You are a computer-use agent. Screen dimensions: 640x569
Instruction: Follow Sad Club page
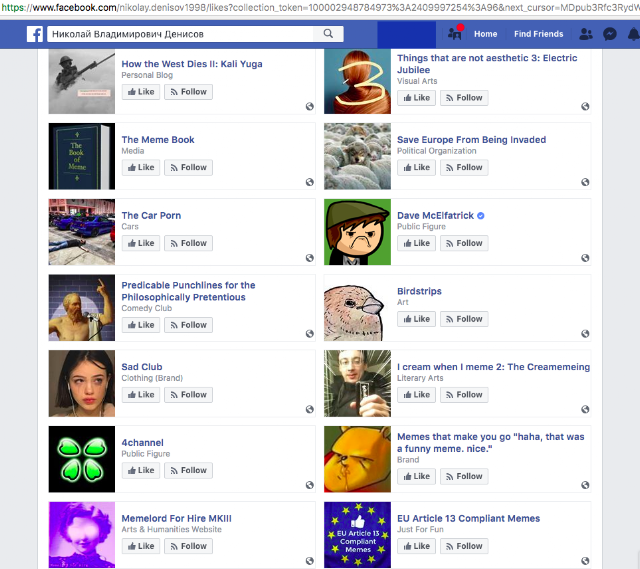(189, 395)
